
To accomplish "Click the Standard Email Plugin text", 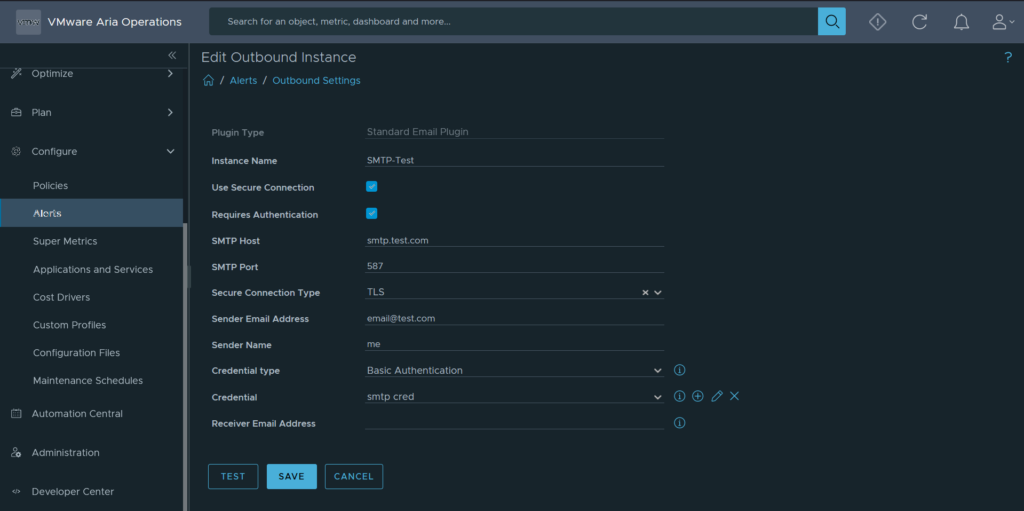I will pos(418,131).
